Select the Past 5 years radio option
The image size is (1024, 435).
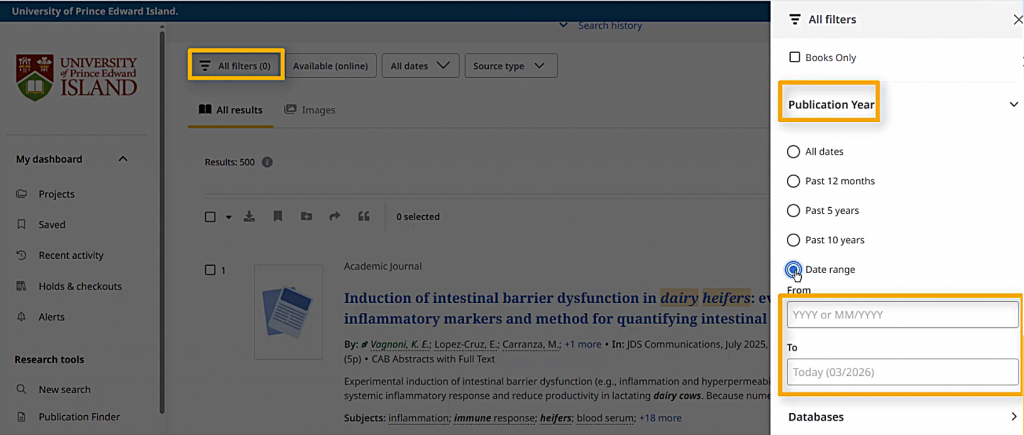point(794,211)
